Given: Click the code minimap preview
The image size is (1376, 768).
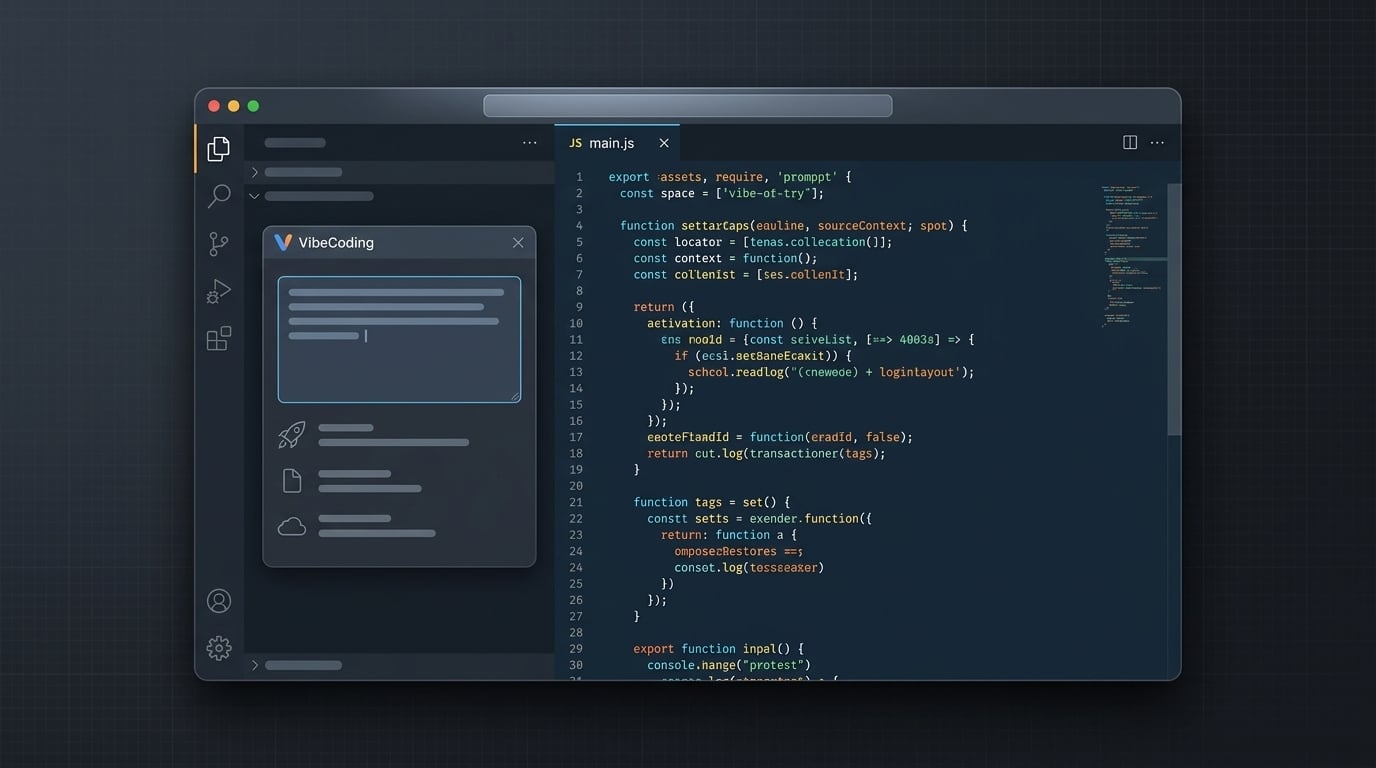Looking at the screenshot, I should [x=1132, y=256].
